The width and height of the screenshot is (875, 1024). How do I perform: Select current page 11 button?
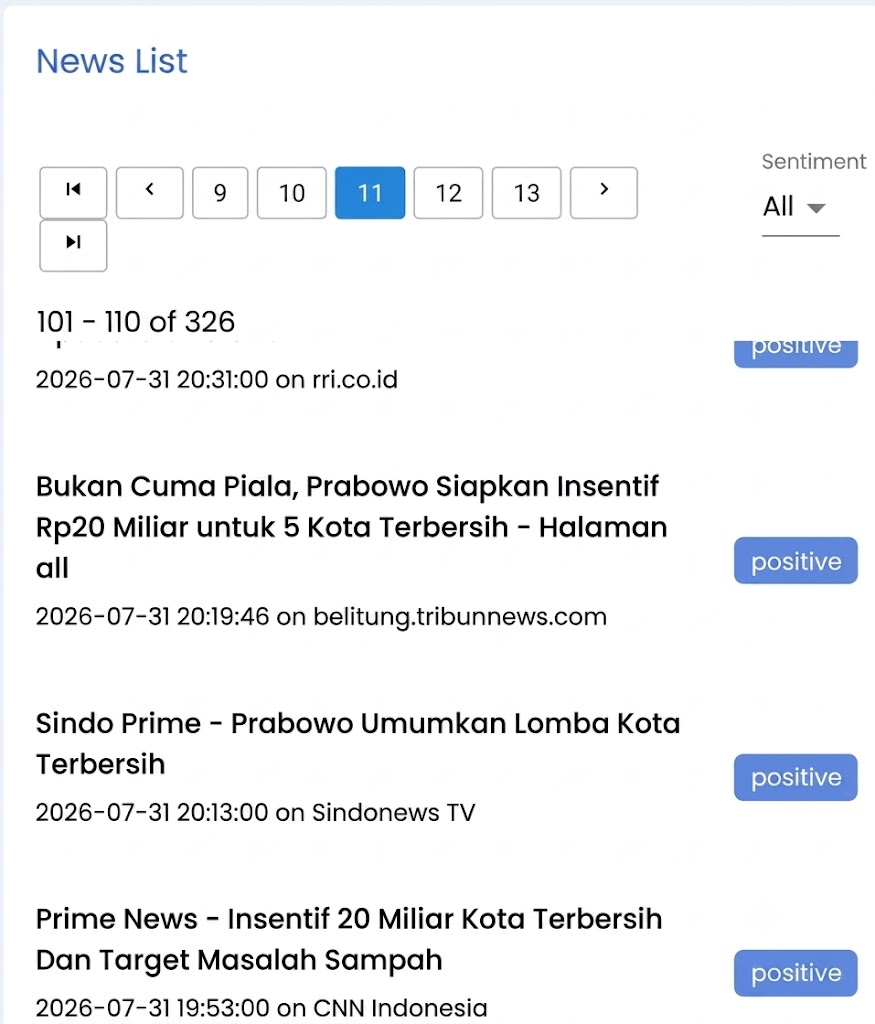click(370, 193)
